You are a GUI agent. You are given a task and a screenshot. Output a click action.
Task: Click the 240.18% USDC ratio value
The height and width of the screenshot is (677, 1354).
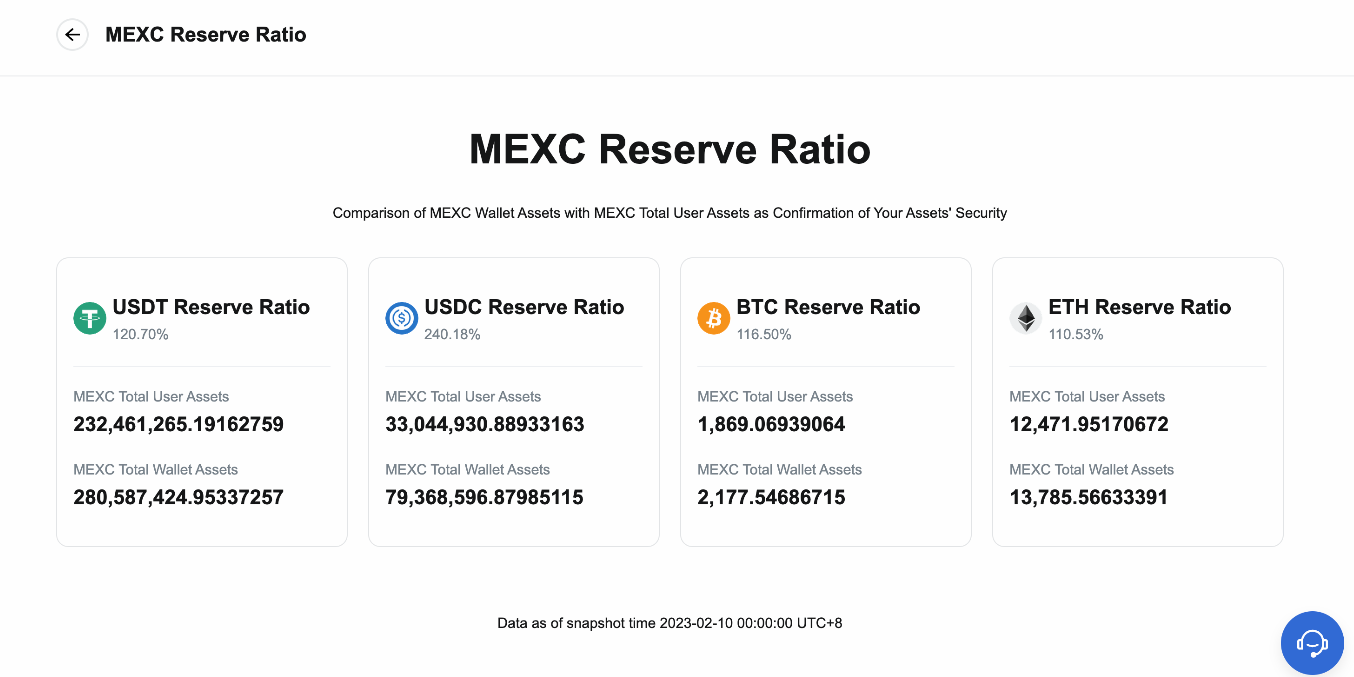point(452,334)
